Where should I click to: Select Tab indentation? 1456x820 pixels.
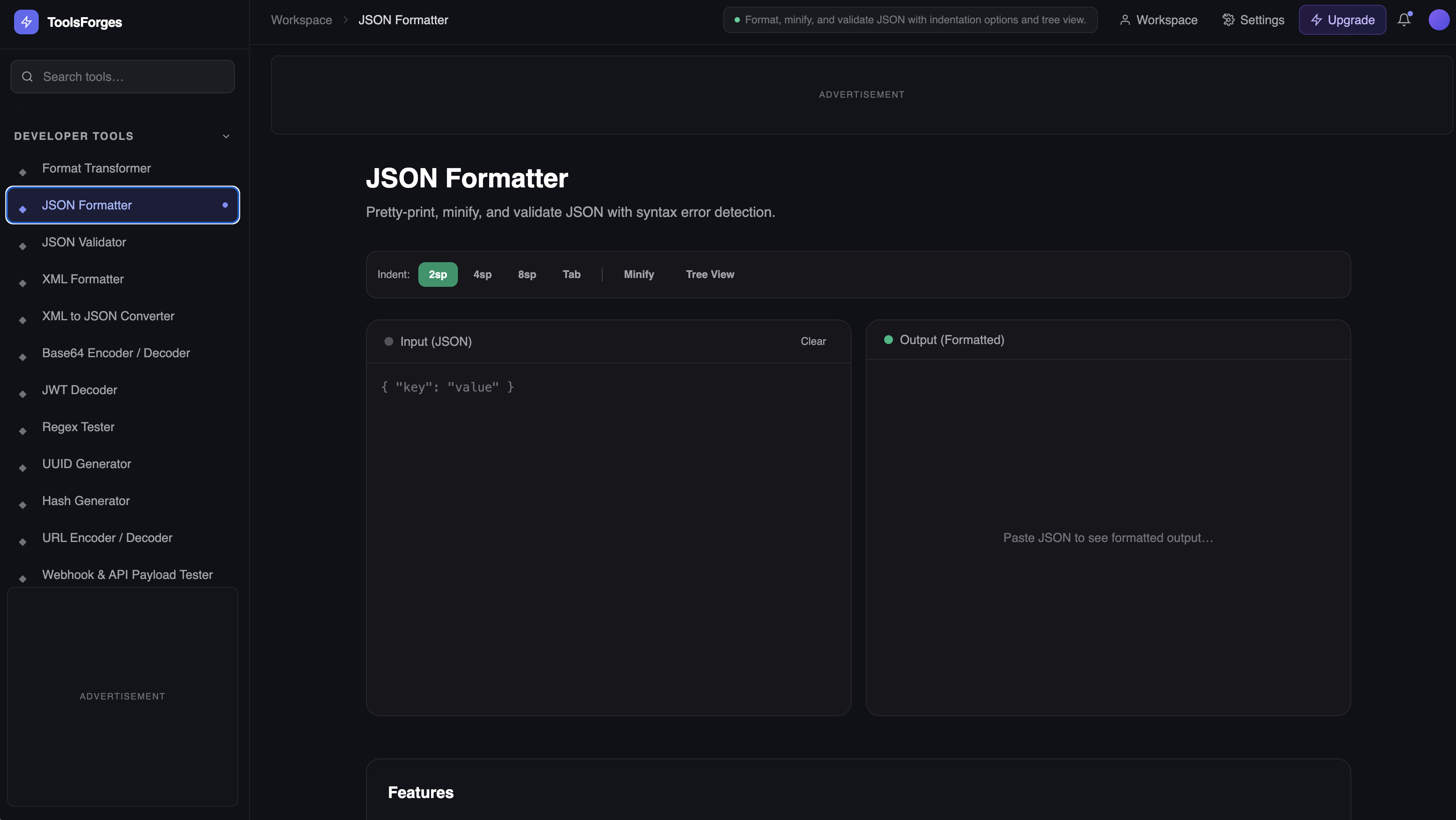571,275
